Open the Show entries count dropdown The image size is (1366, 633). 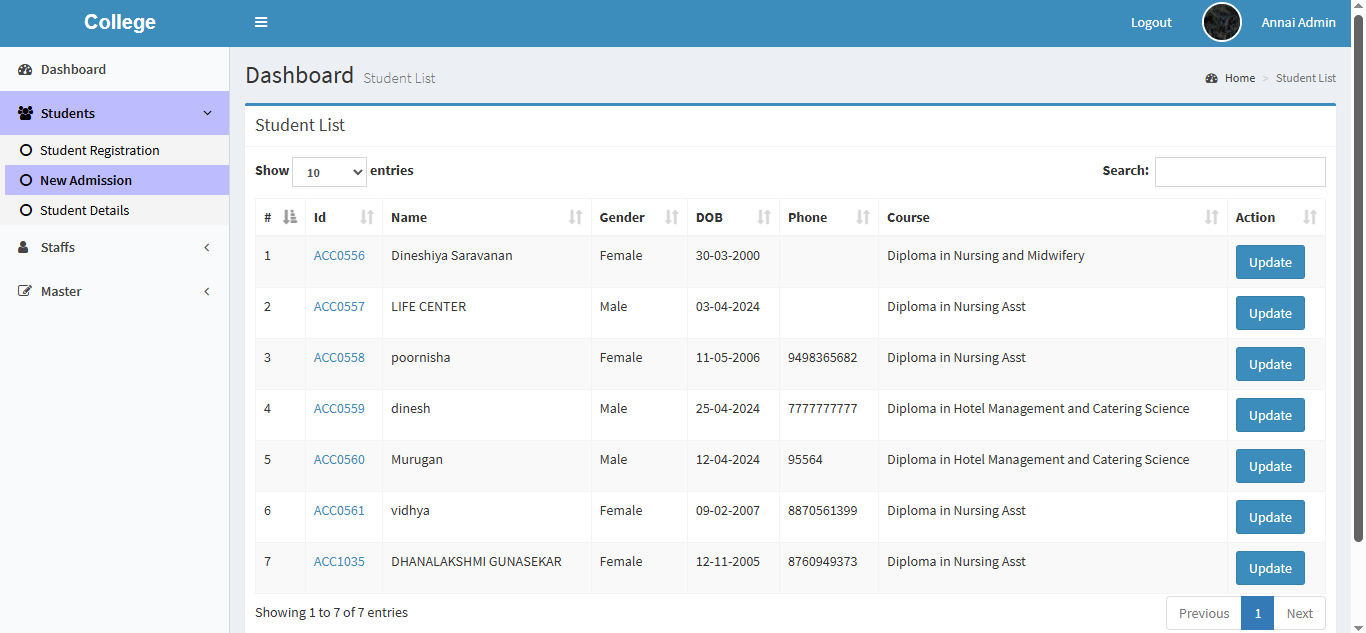tap(329, 172)
